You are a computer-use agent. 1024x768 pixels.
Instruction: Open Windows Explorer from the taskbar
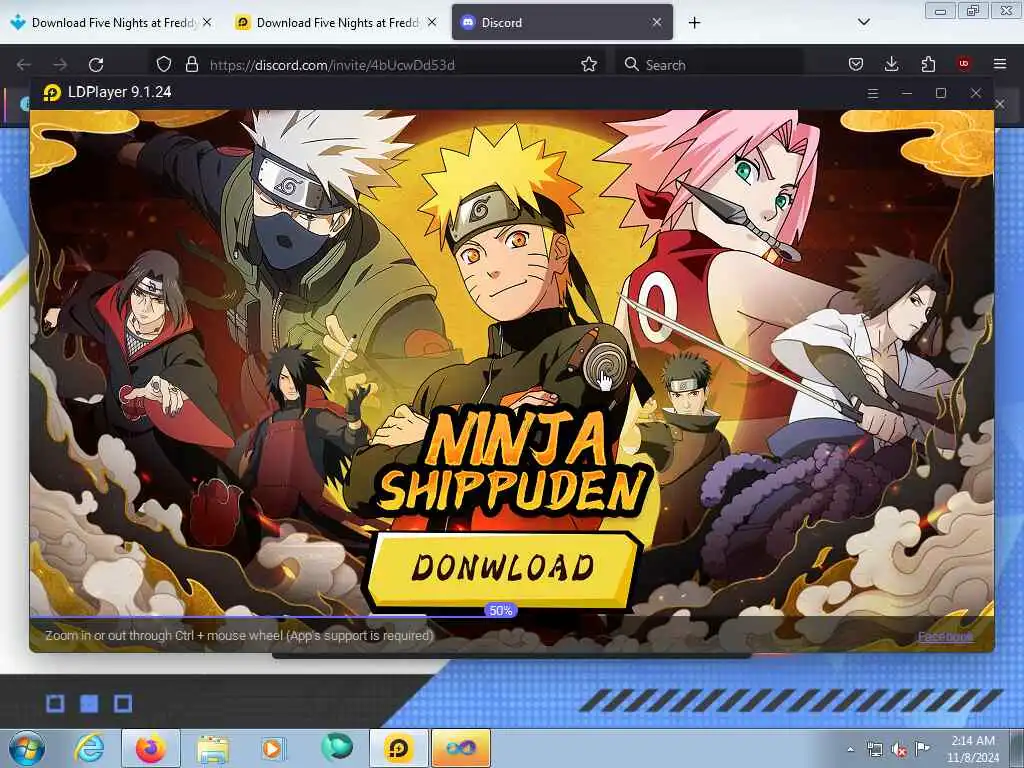tap(213, 748)
